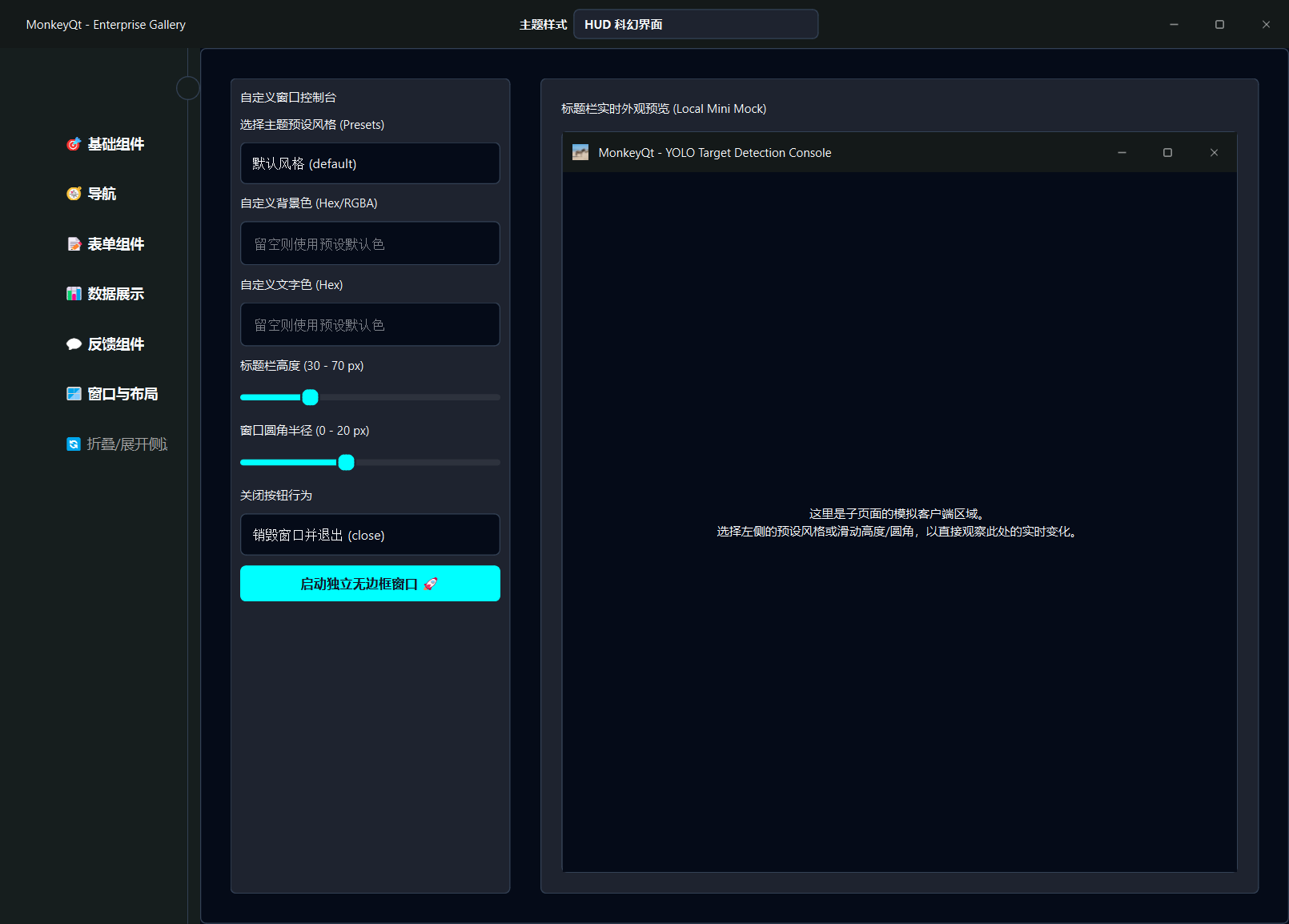This screenshot has height=924, width=1289.
Task: Minimize the MonkeyQt Enterprise Gallery main window
Action: point(1174,24)
